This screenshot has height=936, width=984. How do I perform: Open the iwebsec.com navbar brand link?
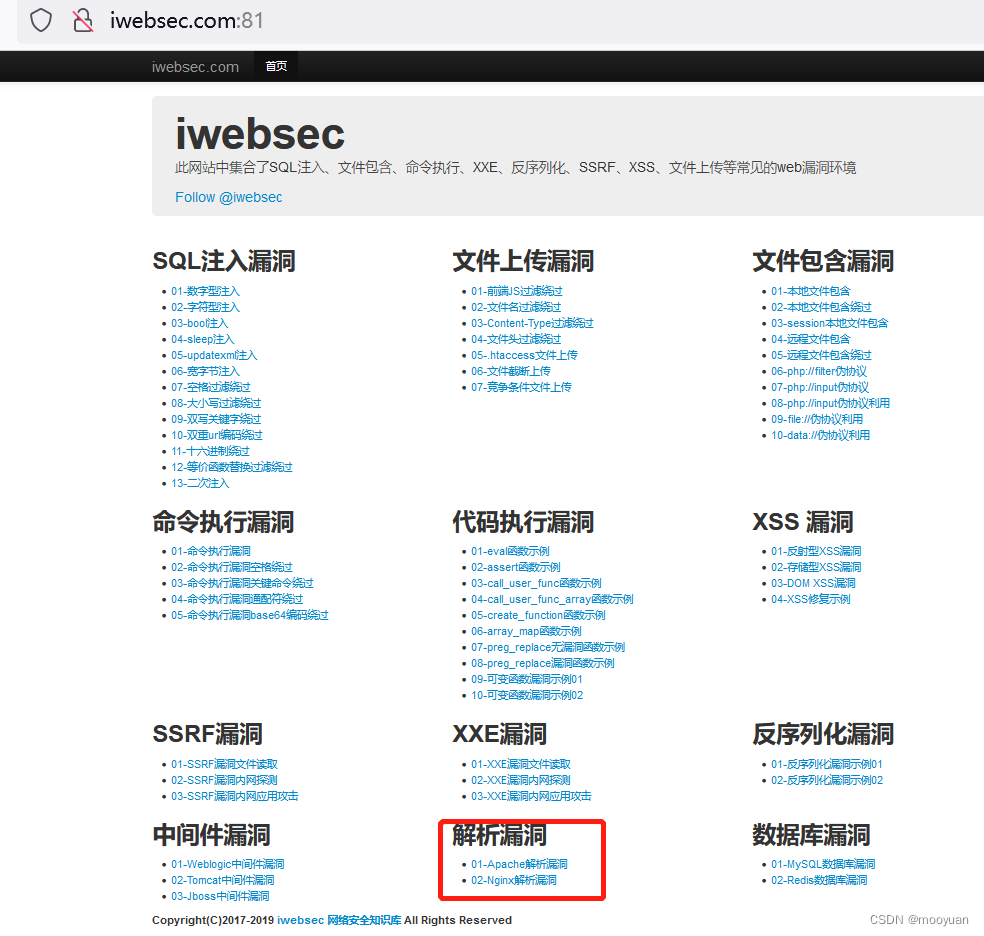[195, 66]
